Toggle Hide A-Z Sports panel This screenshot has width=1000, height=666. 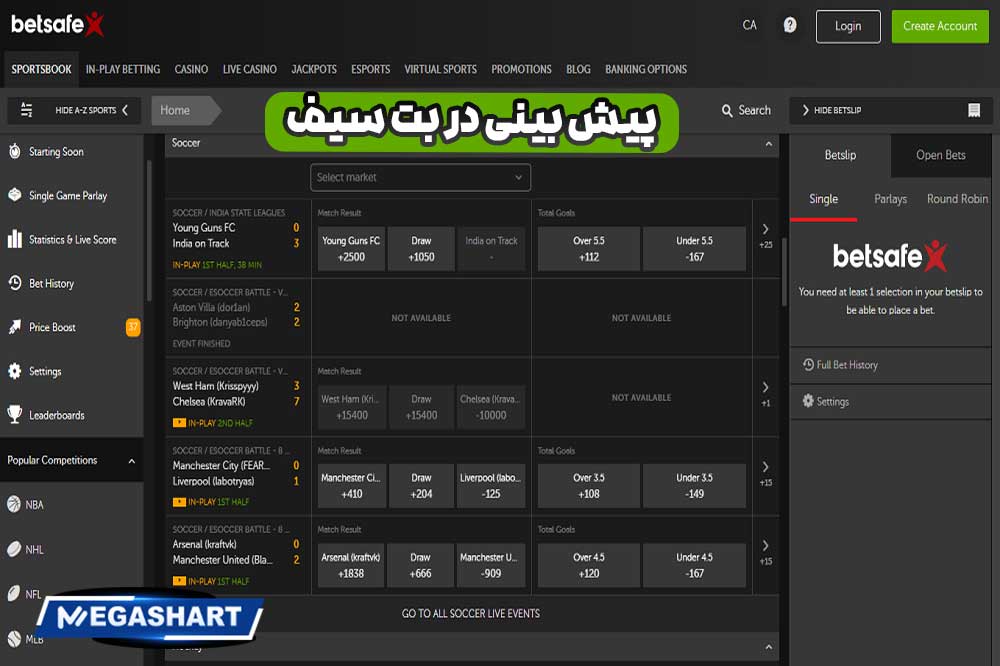(x=75, y=110)
